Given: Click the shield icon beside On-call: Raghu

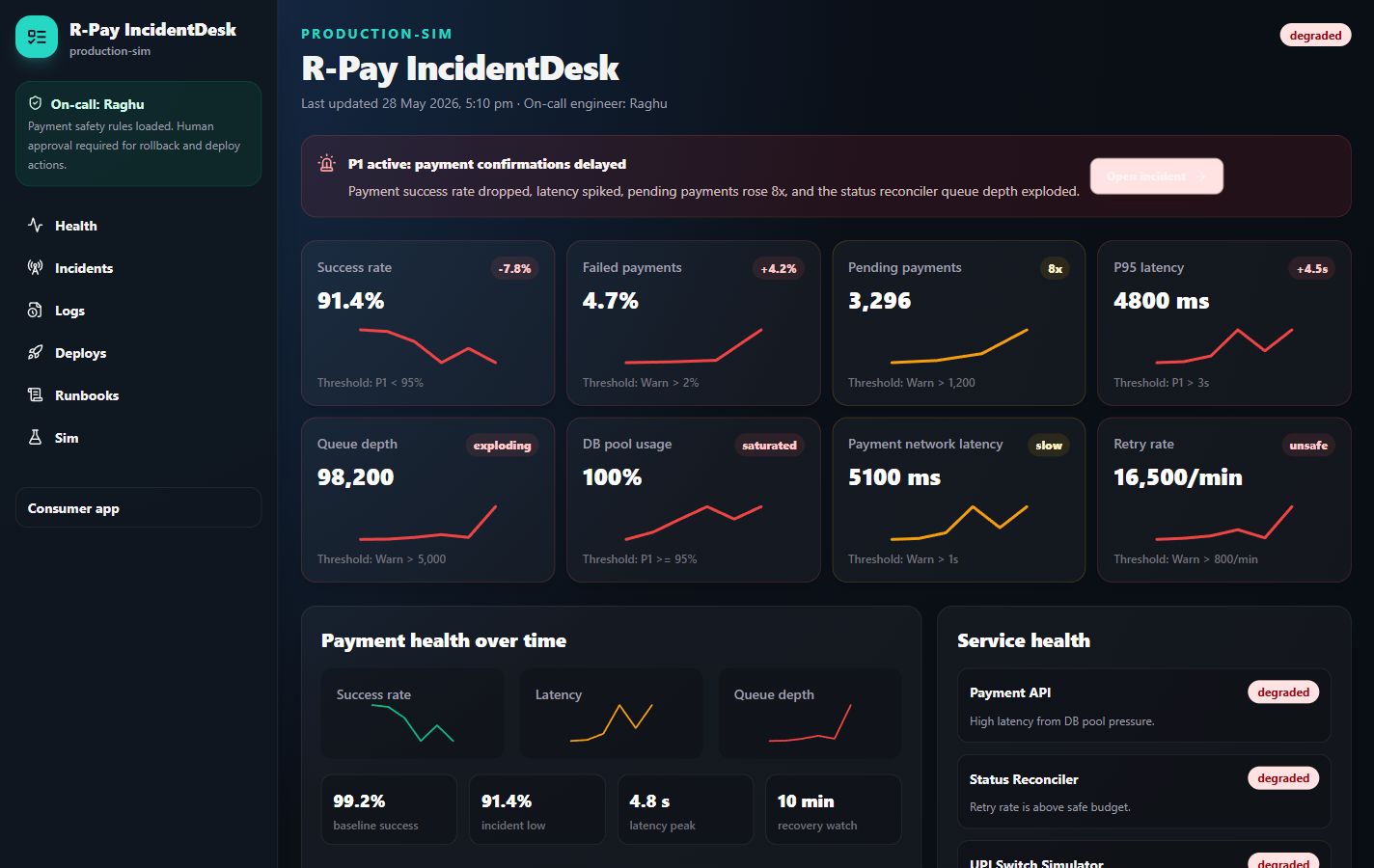Looking at the screenshot, I should point(36,103).
